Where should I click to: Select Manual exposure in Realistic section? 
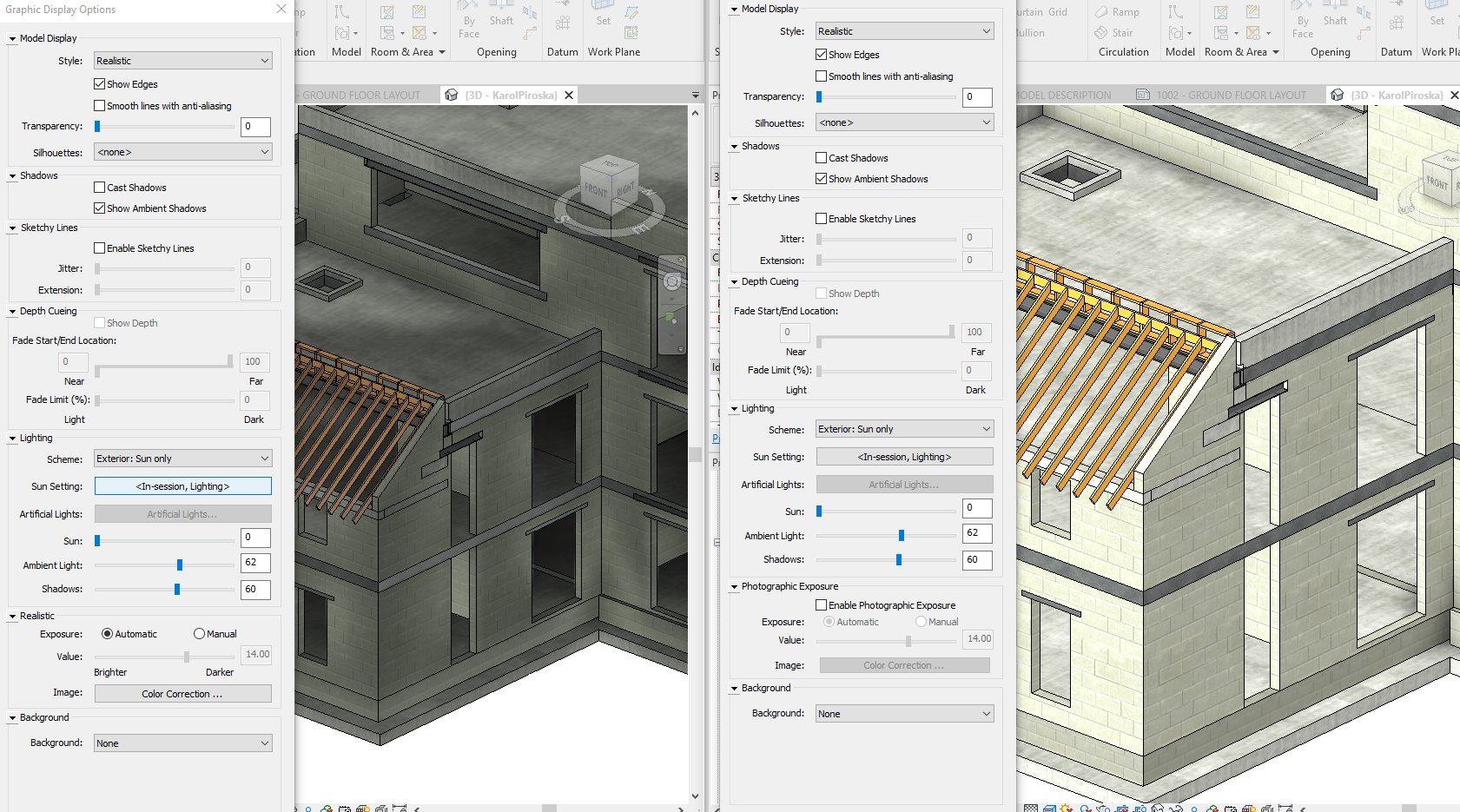(200, 634)
